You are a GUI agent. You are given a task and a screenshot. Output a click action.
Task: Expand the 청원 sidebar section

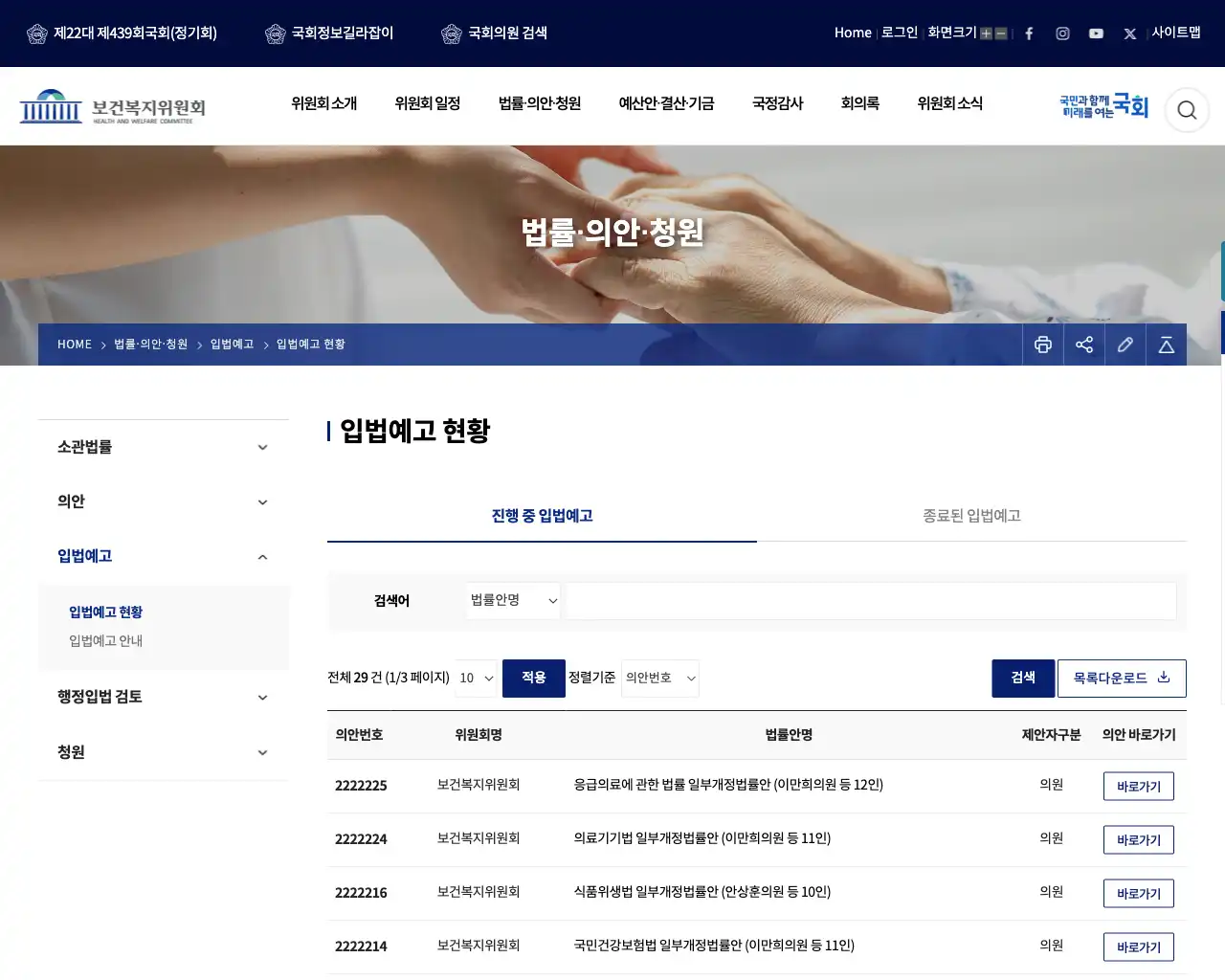[x=164, y=752]
